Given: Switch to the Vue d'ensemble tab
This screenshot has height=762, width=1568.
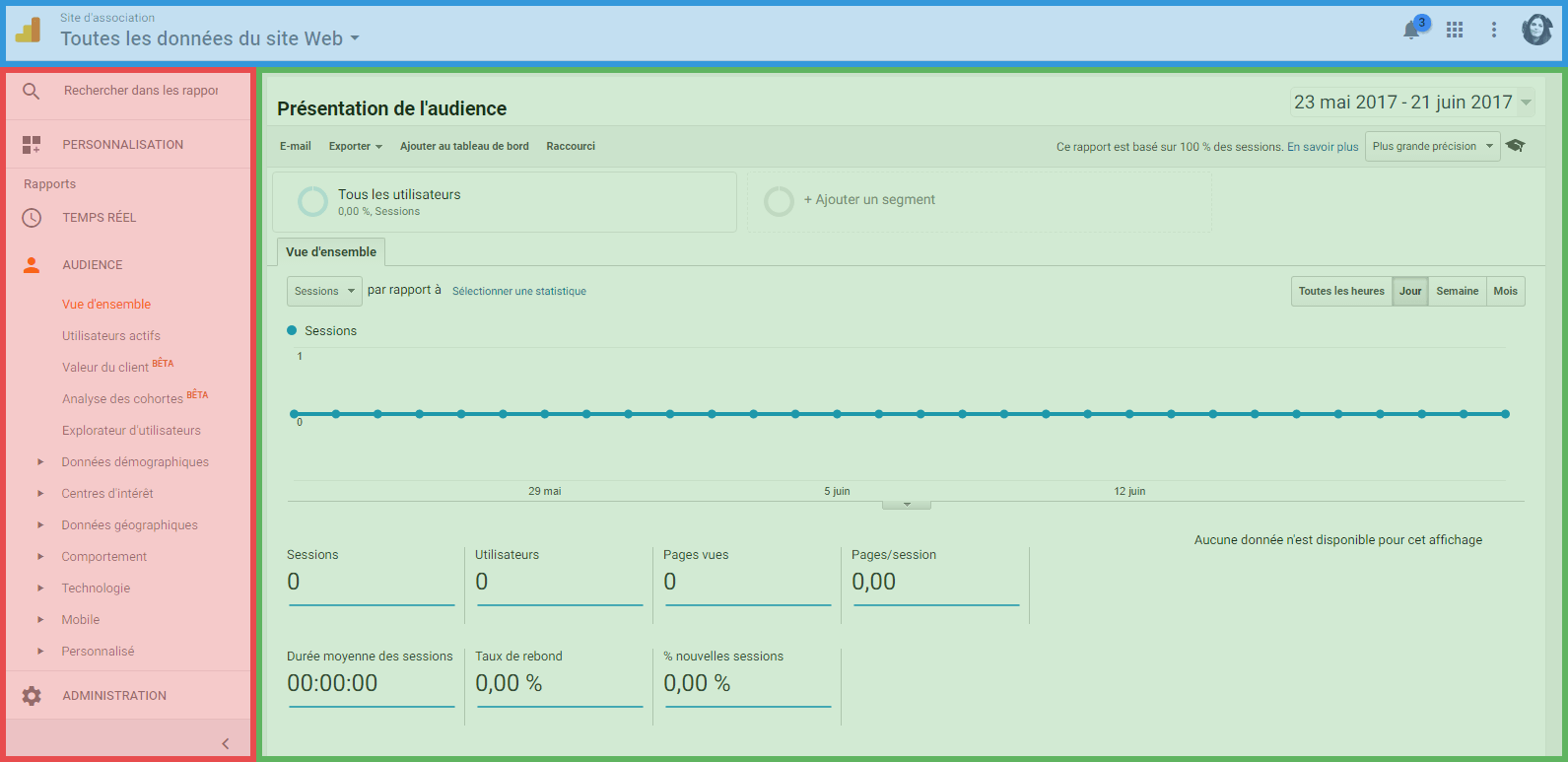Looking at the screenshot, I should (331, 252).
